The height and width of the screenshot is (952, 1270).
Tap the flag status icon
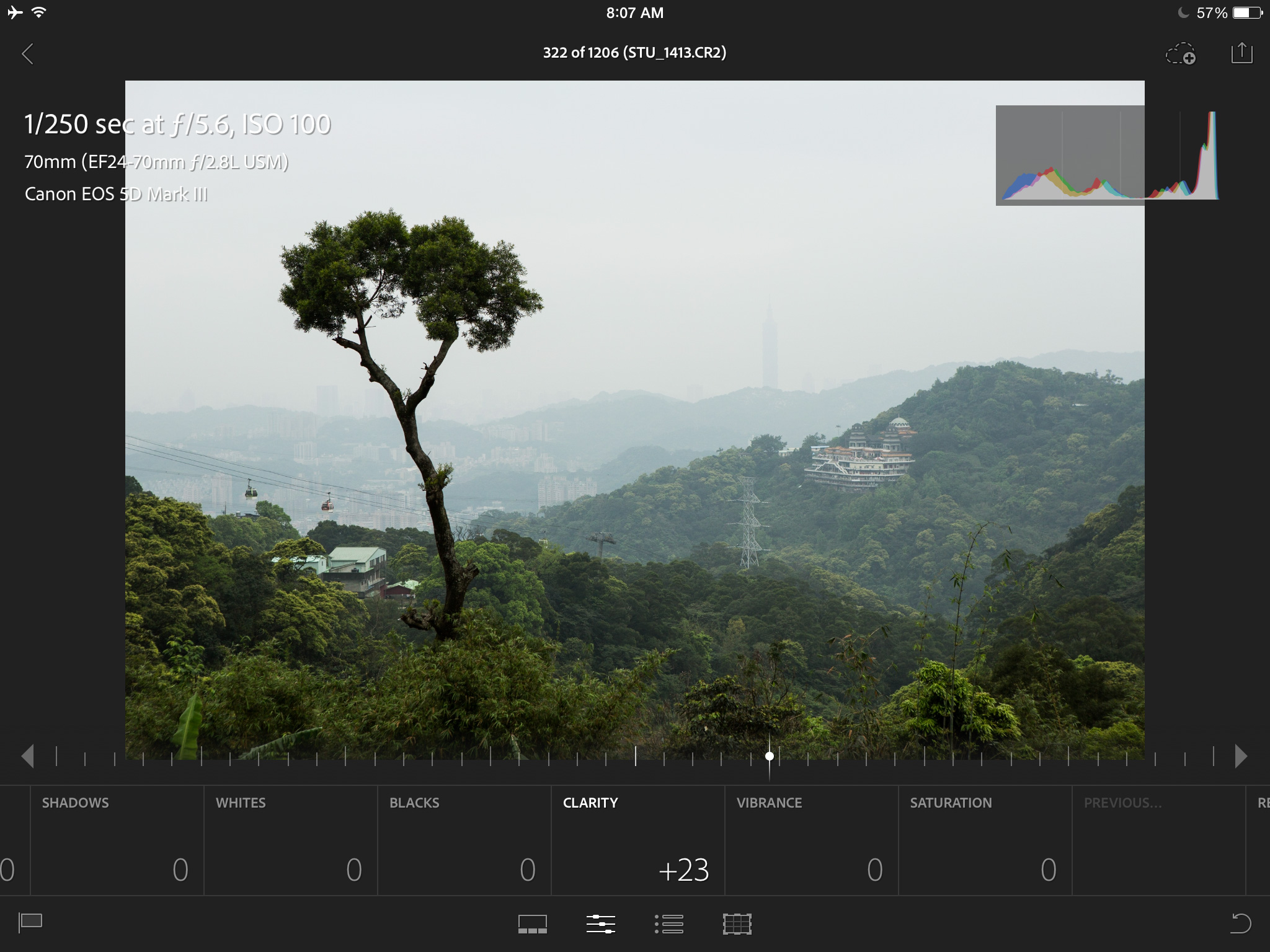[30, 923]
